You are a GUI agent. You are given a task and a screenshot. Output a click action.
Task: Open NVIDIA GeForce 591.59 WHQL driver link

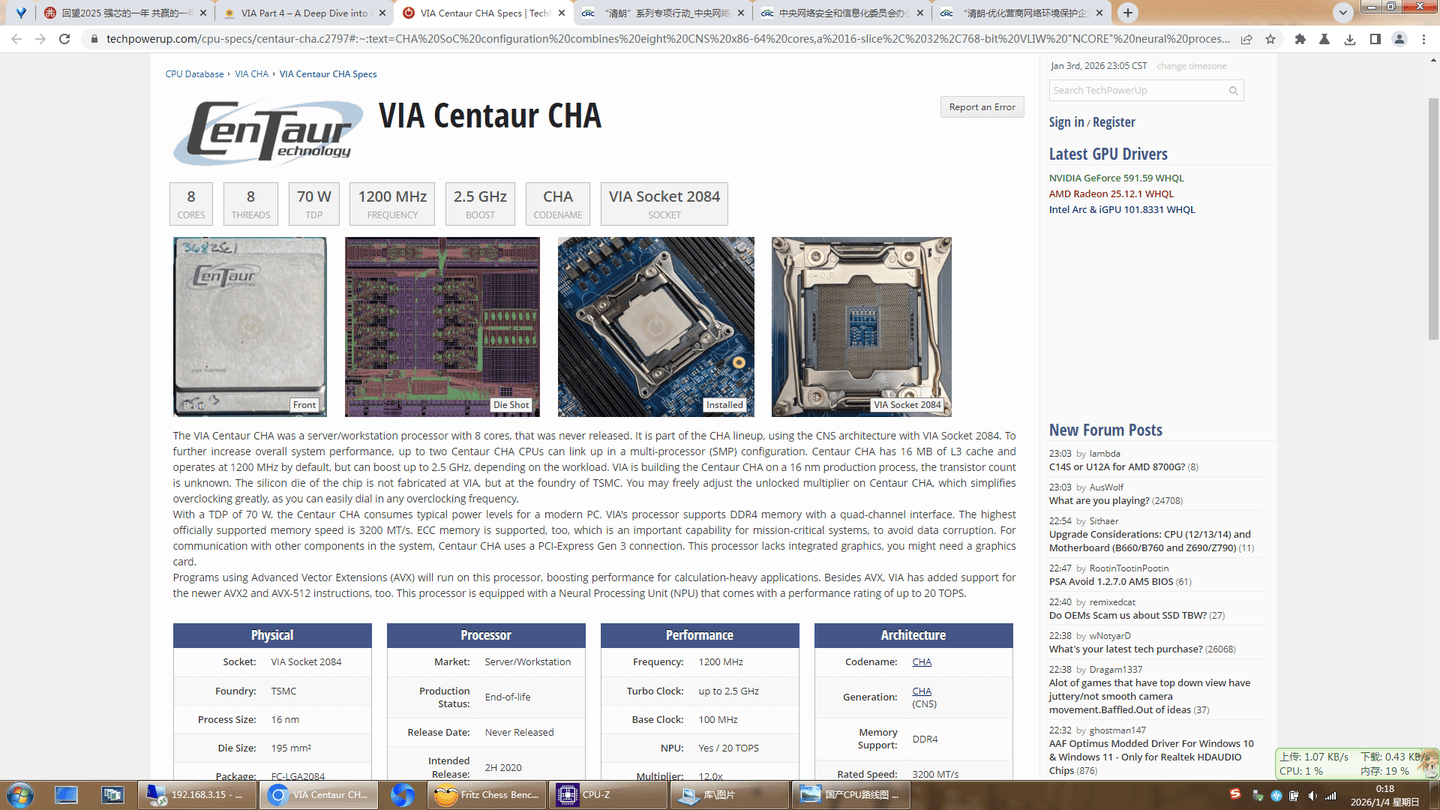coord(1116,178)
